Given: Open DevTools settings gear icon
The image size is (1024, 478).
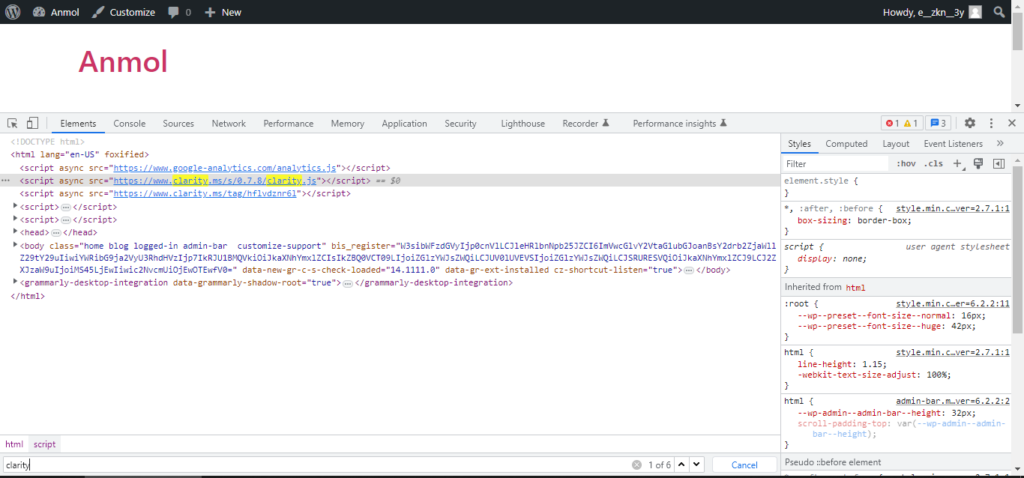Looking at the screenshot, I should coord(970,123).
